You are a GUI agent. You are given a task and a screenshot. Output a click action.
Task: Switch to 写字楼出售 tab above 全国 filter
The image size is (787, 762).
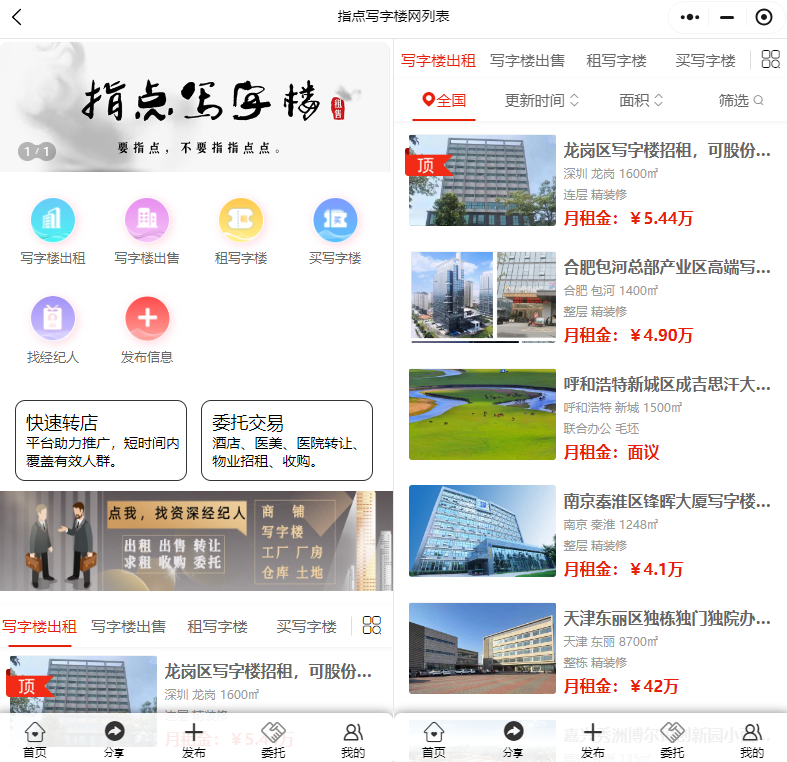point(527,60)
